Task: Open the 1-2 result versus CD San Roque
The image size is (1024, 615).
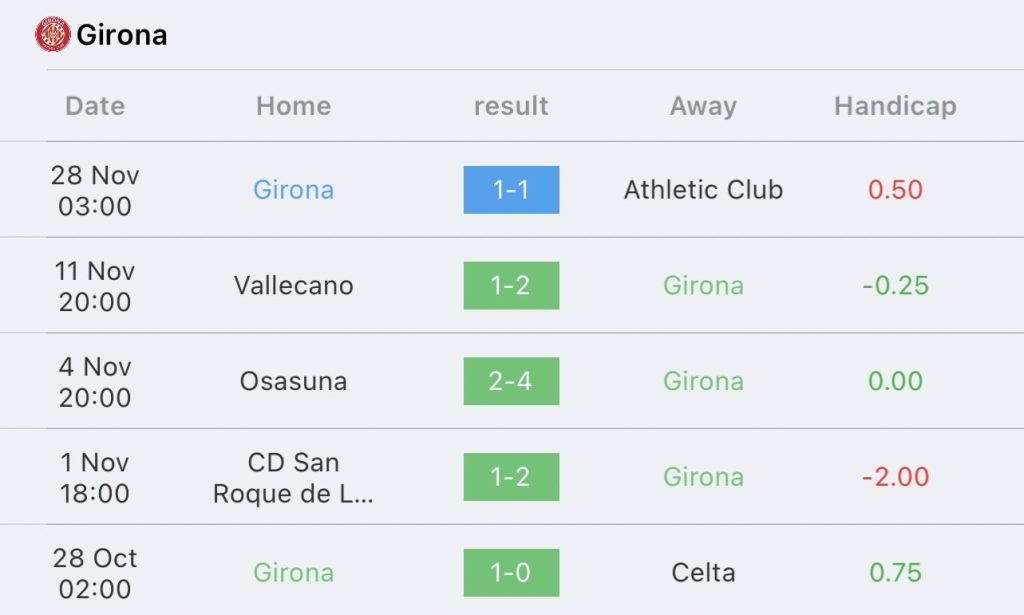Action: coord(511,477)
